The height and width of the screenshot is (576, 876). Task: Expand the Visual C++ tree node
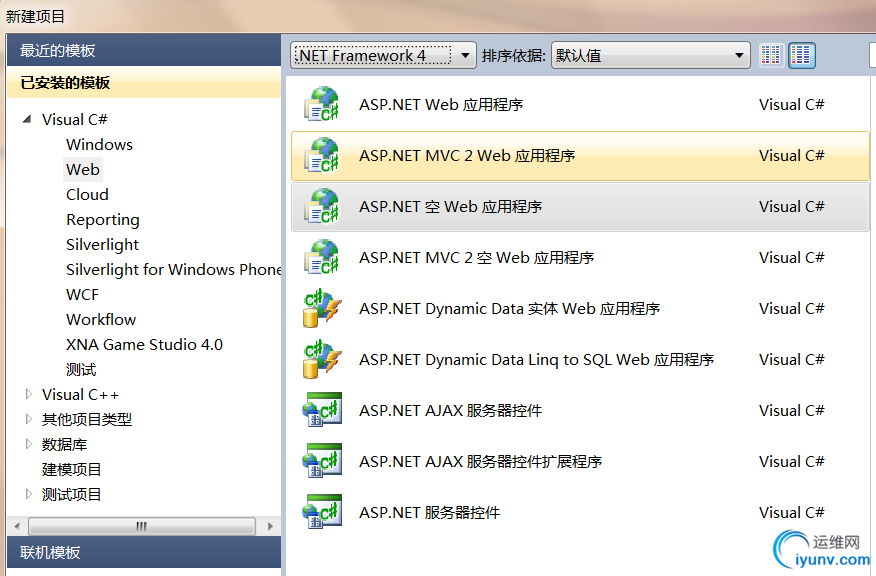28,394
